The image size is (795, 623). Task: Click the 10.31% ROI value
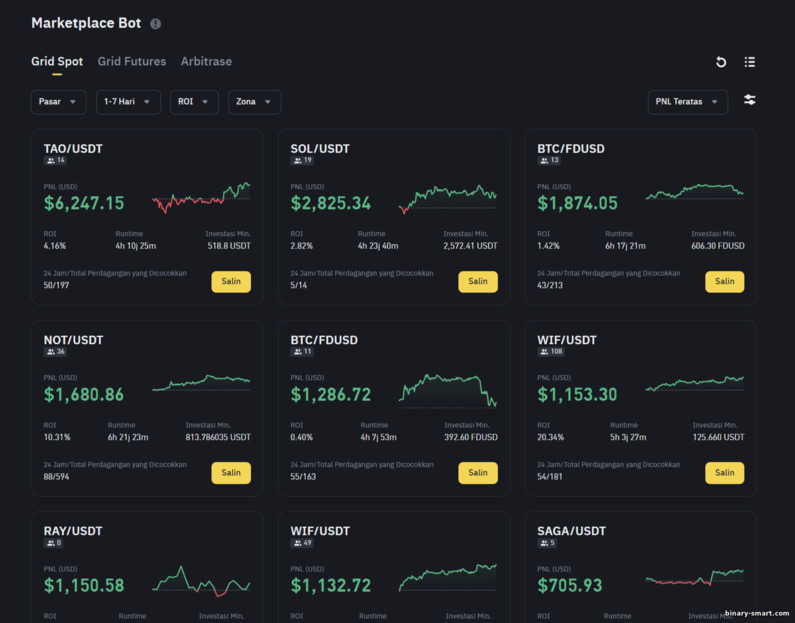[x=57, y=437]
